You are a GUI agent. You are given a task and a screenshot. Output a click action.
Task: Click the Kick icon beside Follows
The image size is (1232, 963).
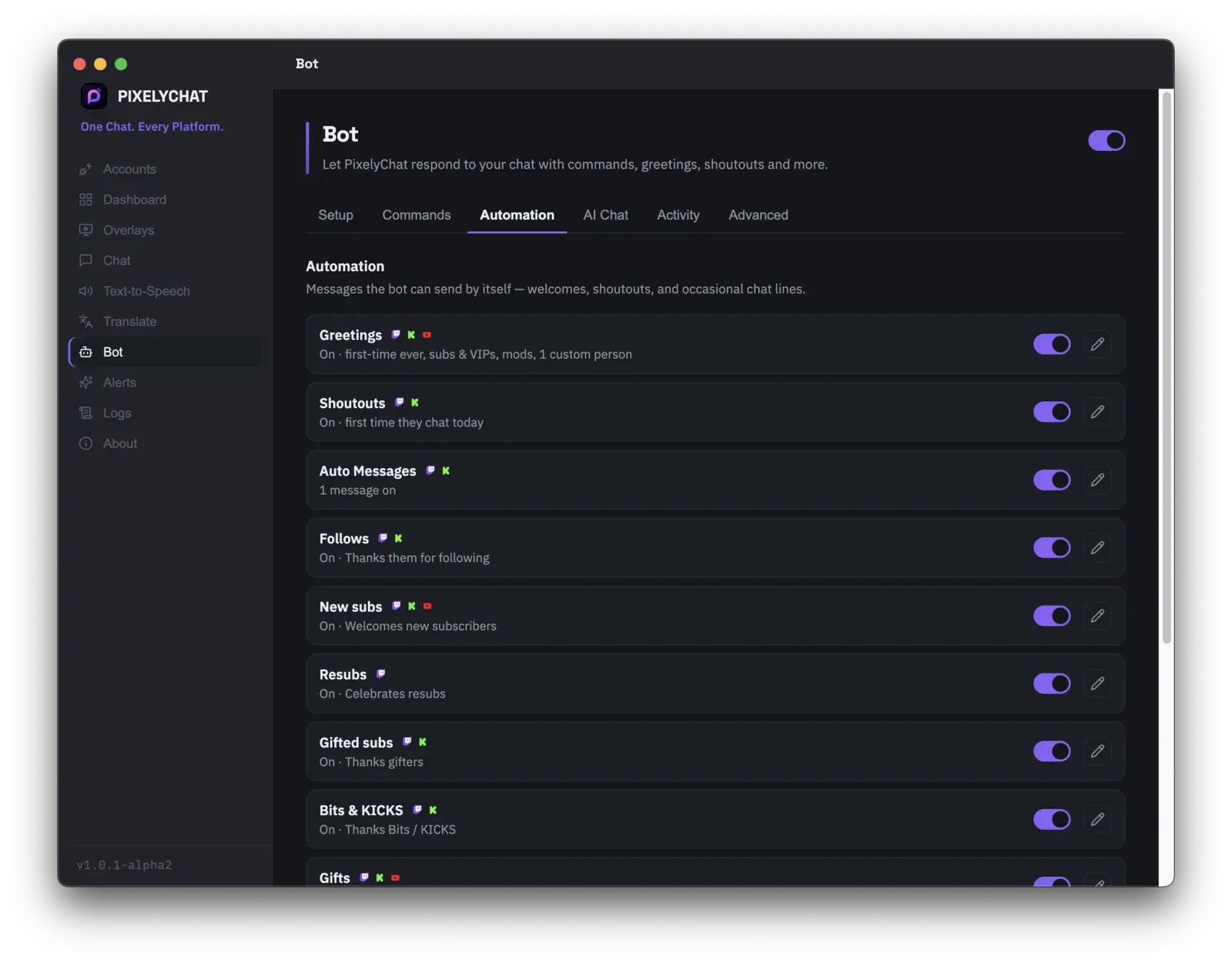coord(398,539)
